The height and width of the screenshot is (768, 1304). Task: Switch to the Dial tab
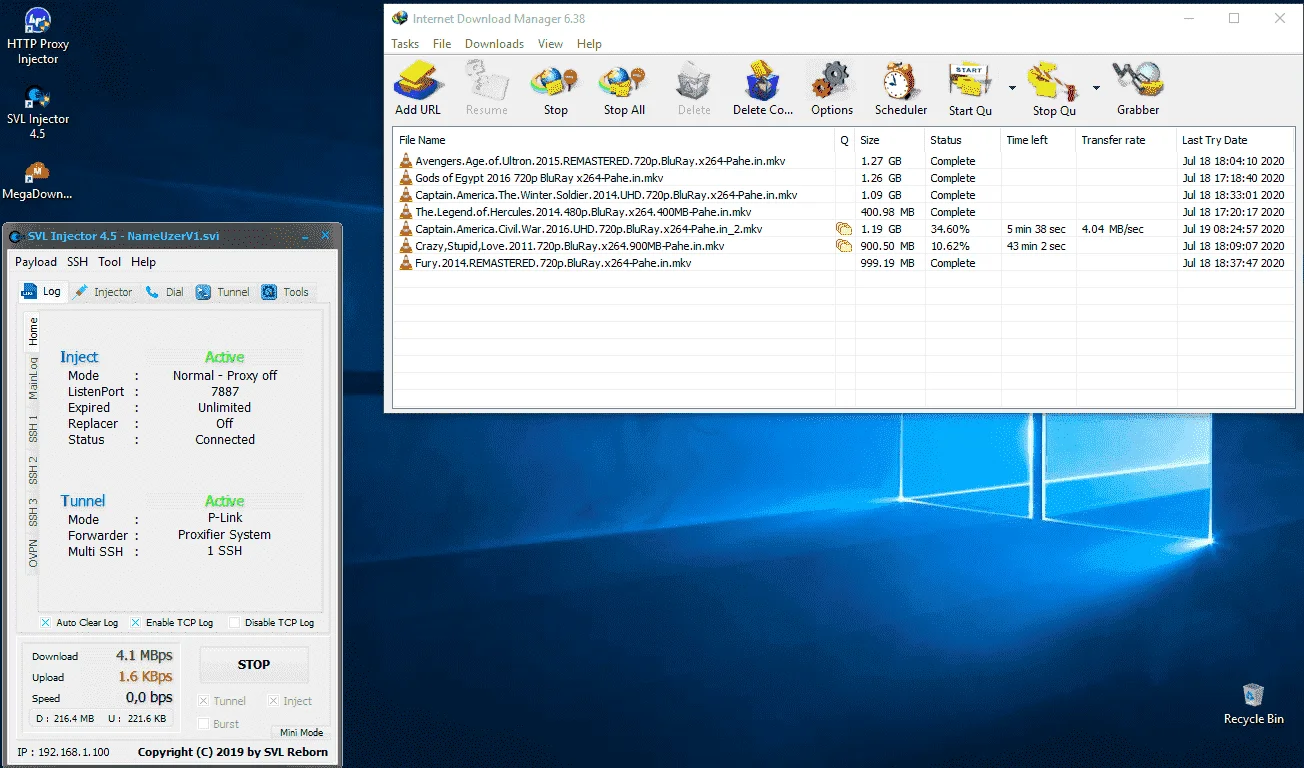(165, 292)
